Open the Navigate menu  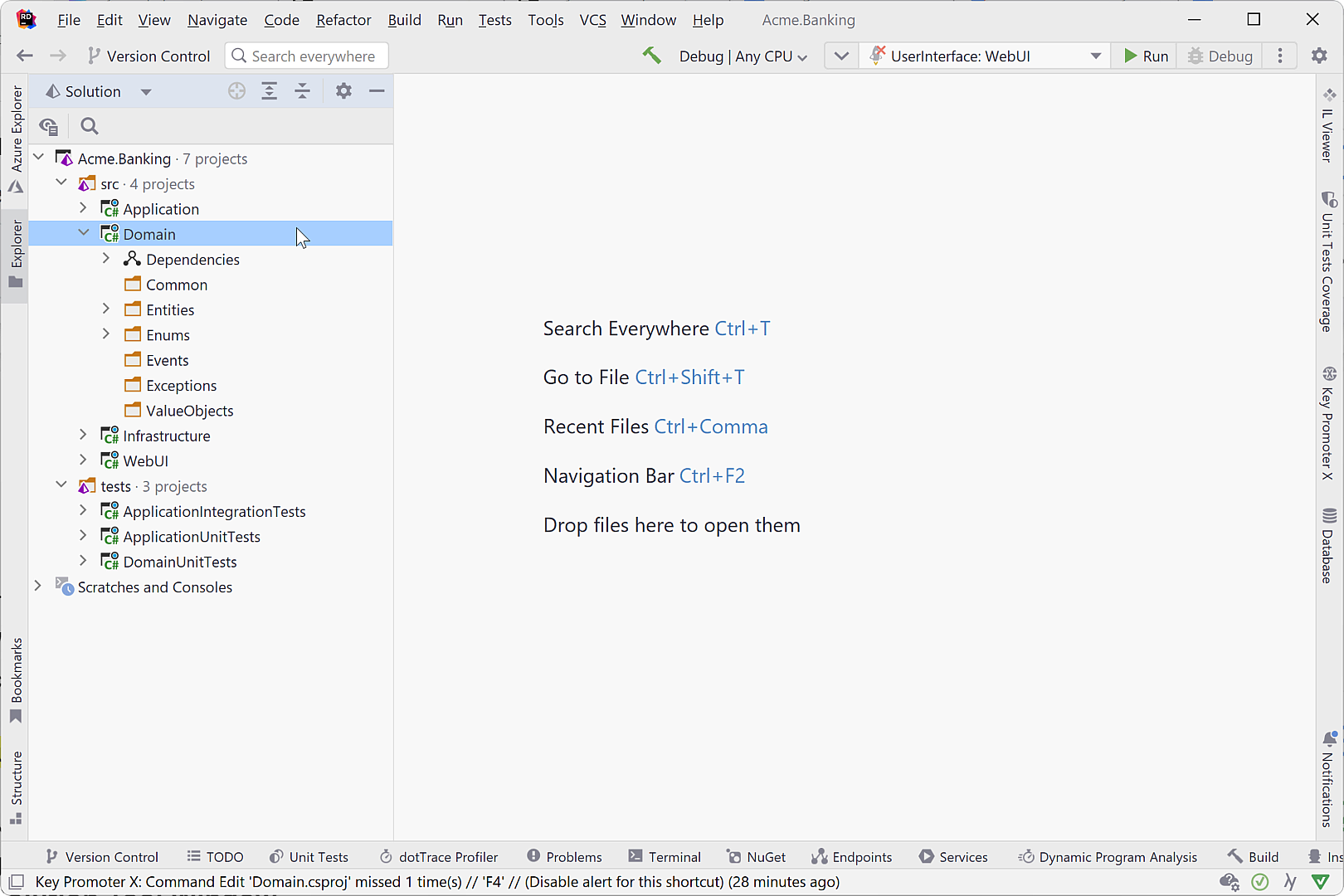coord(217,20)
